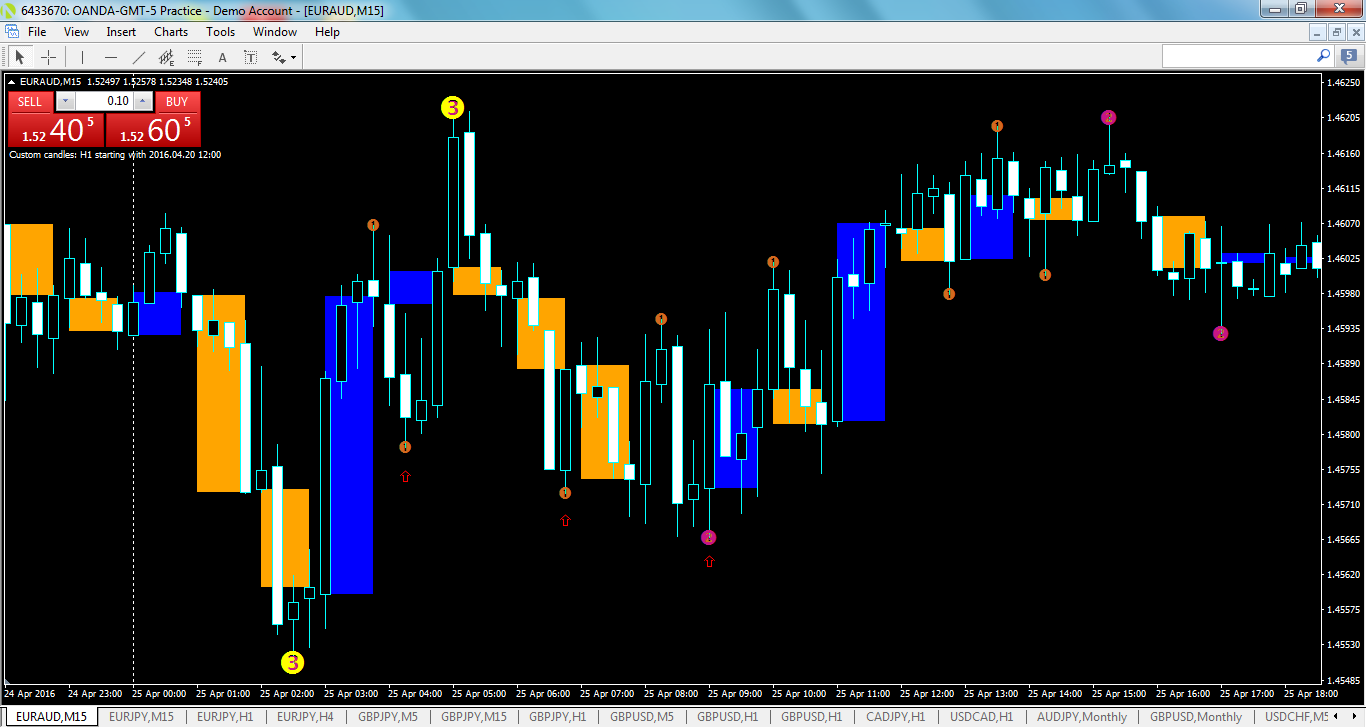Collapse the EURAUD,M15 quote panel arrow

[12, 81]
